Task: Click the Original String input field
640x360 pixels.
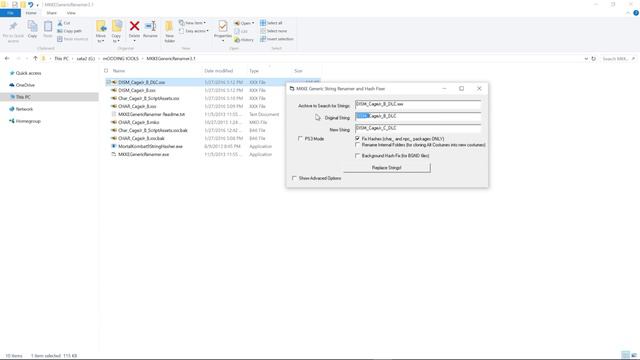Action: point(418,117)
